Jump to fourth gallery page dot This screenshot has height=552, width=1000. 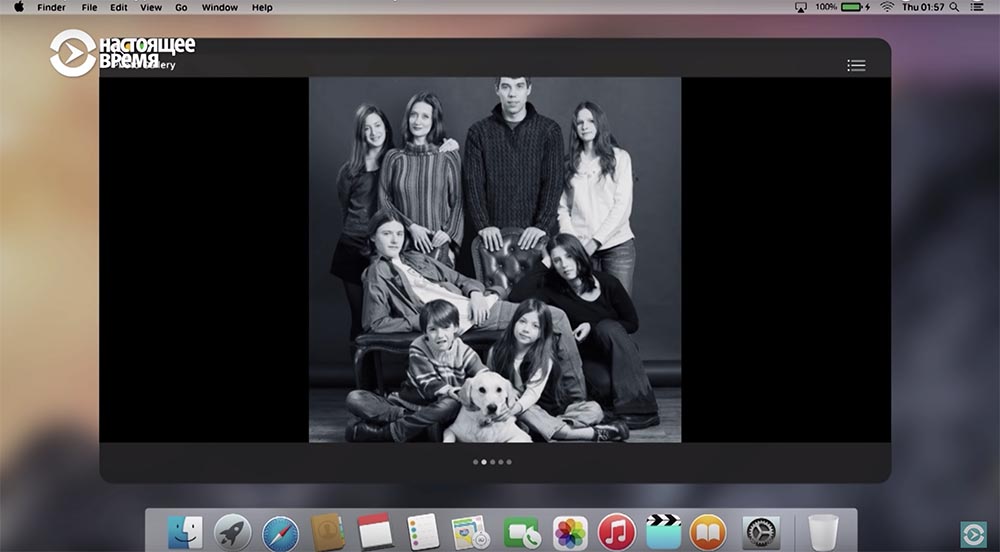pyautogui.click(x=501, y=462)
